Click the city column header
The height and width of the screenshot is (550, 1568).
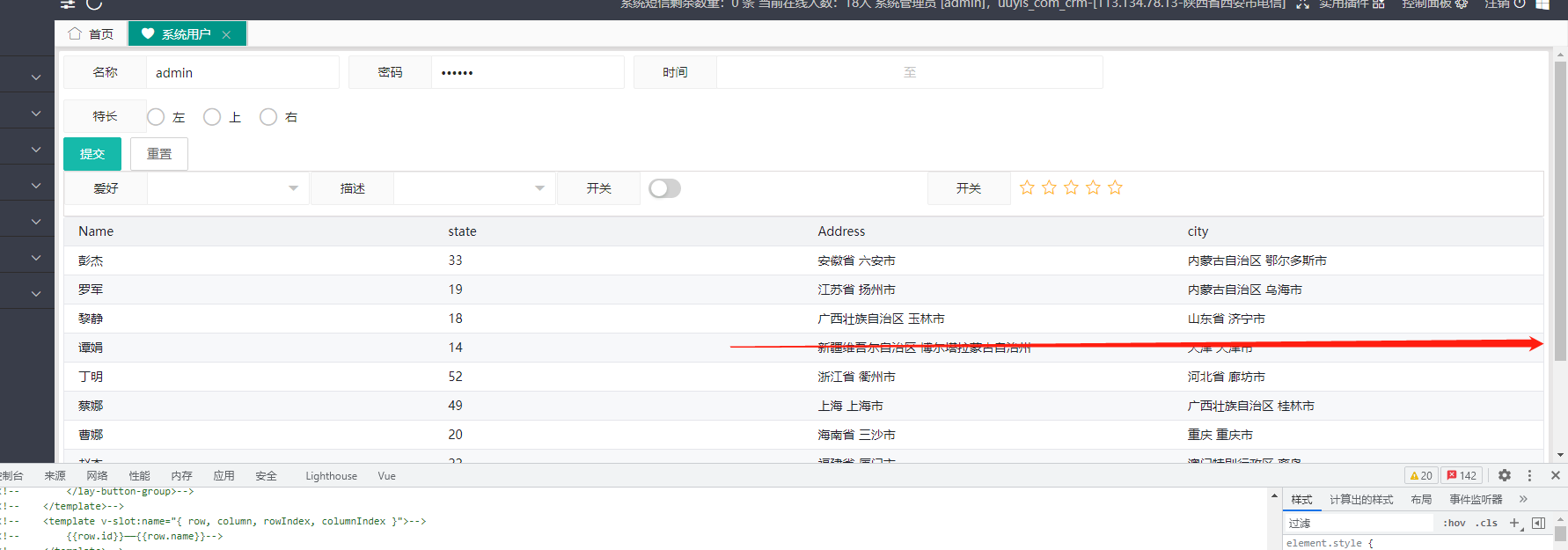pyautogui.click(x=1198, y=231)
